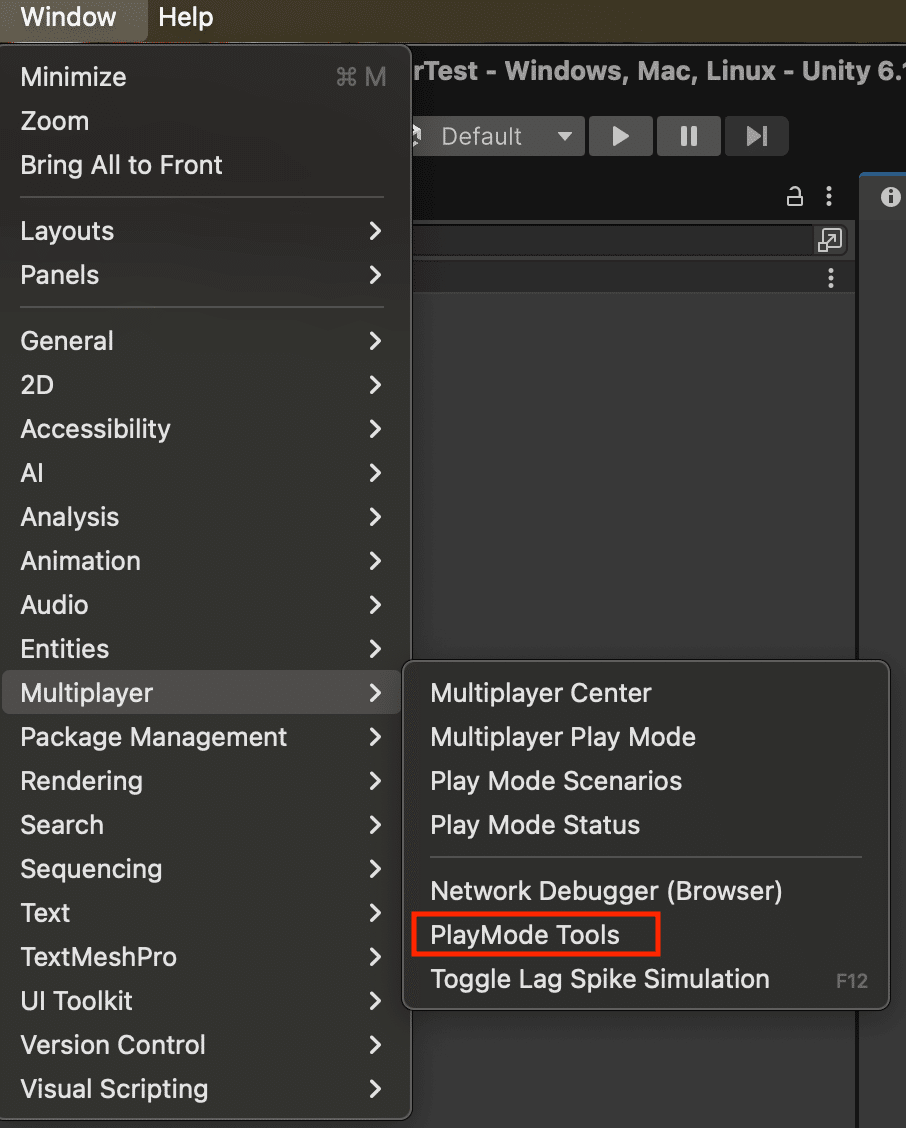Open the Help menu
Viewport: 906px width, 1128px height.
[x=184, y=17]
